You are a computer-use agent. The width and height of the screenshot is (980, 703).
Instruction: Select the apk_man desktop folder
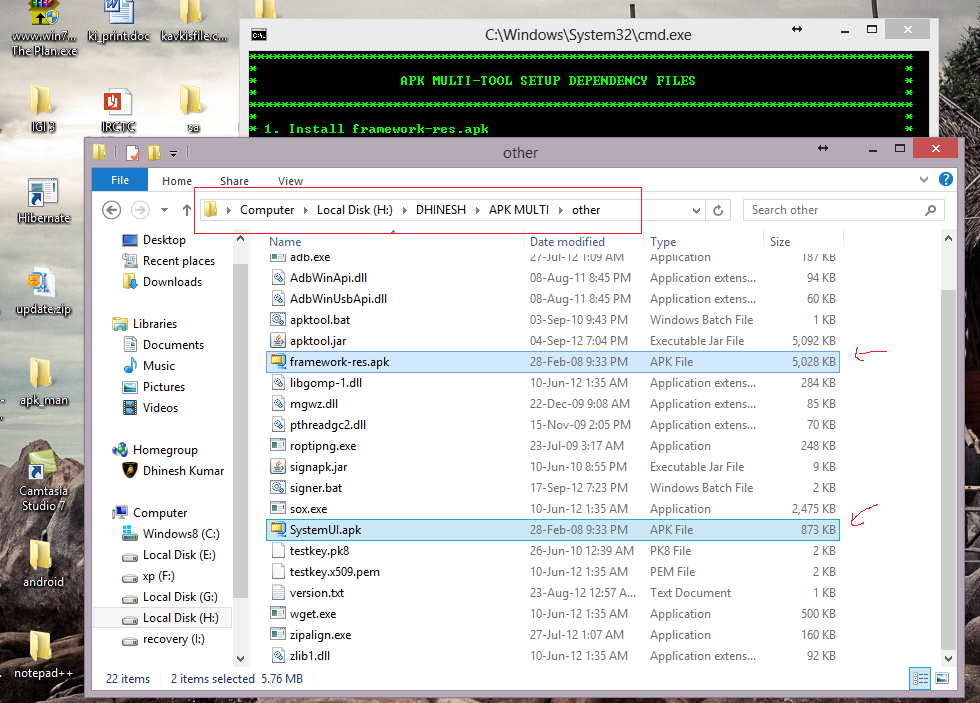pos(43,382)
